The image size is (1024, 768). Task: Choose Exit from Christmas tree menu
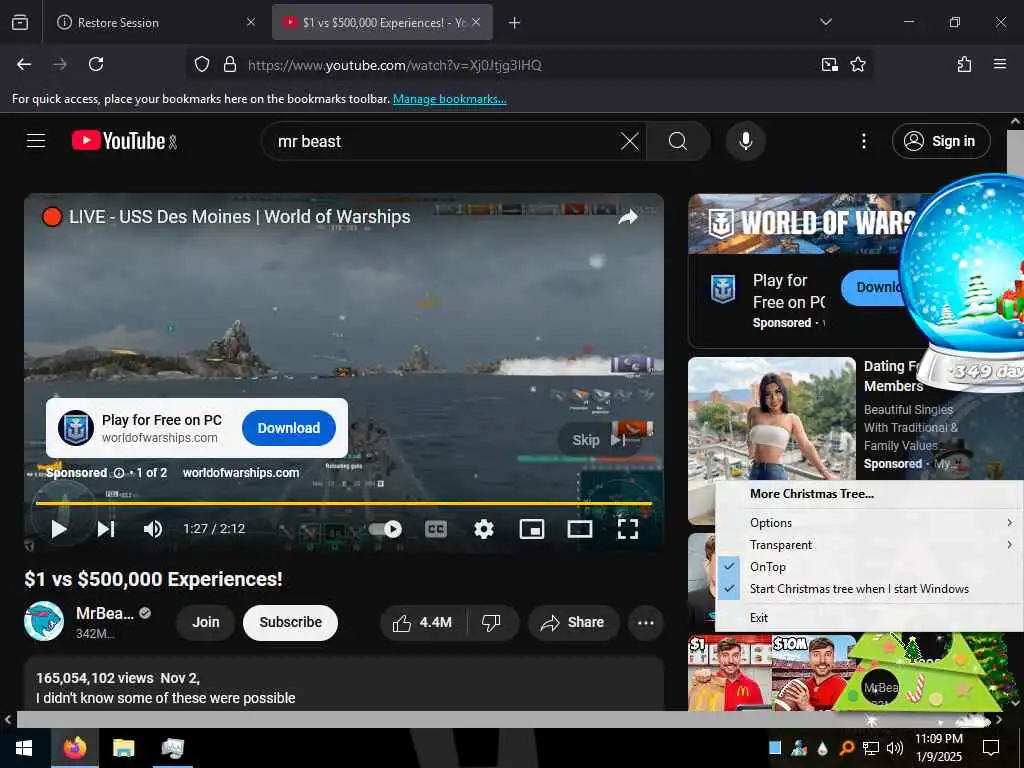click(x=869, y=618)
